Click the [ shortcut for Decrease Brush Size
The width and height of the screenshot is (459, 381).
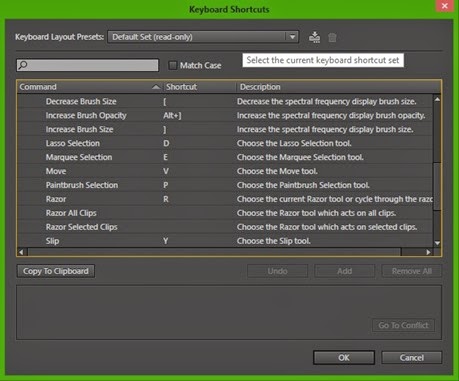165,102
